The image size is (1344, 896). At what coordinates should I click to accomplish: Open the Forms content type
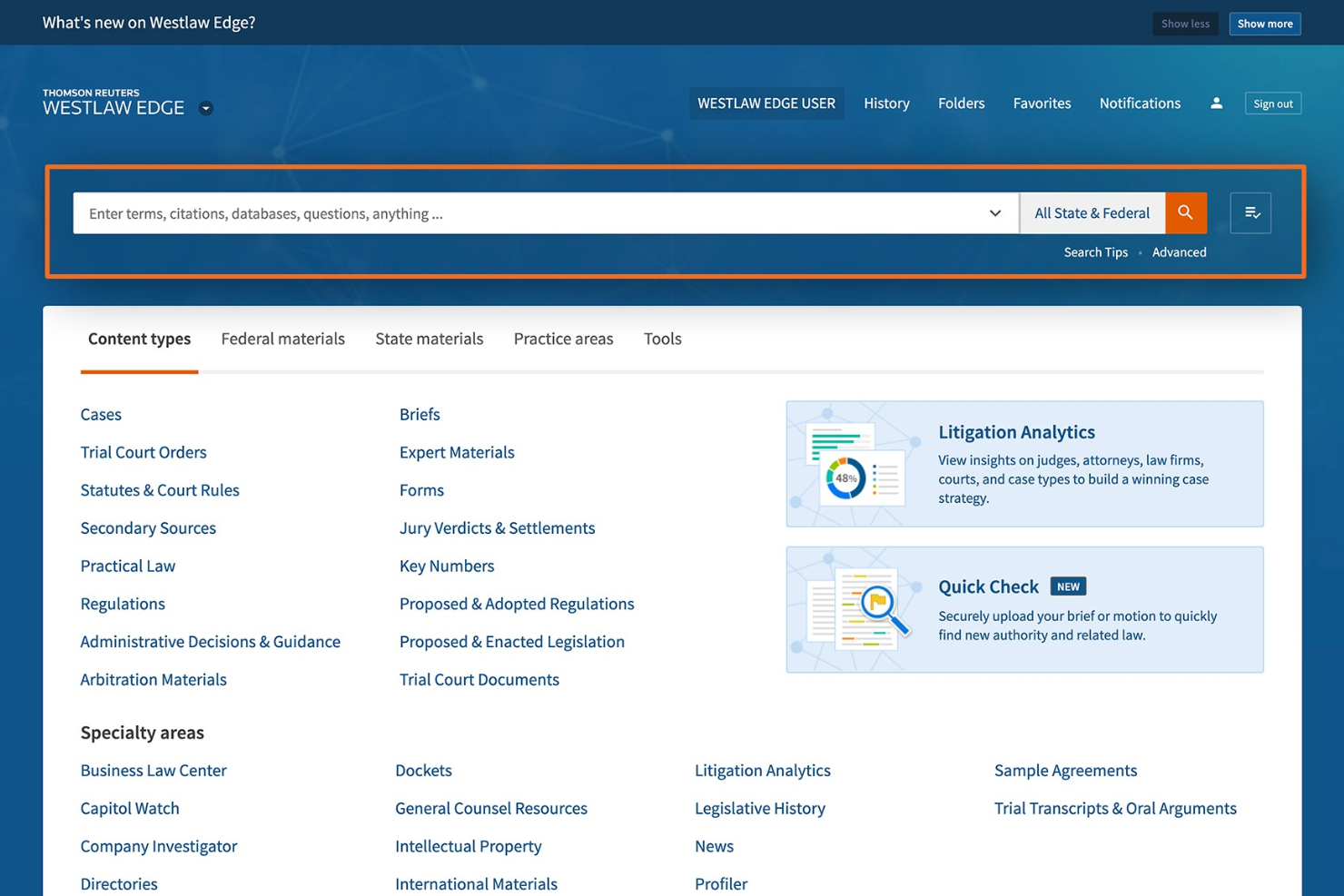point(421,490)
